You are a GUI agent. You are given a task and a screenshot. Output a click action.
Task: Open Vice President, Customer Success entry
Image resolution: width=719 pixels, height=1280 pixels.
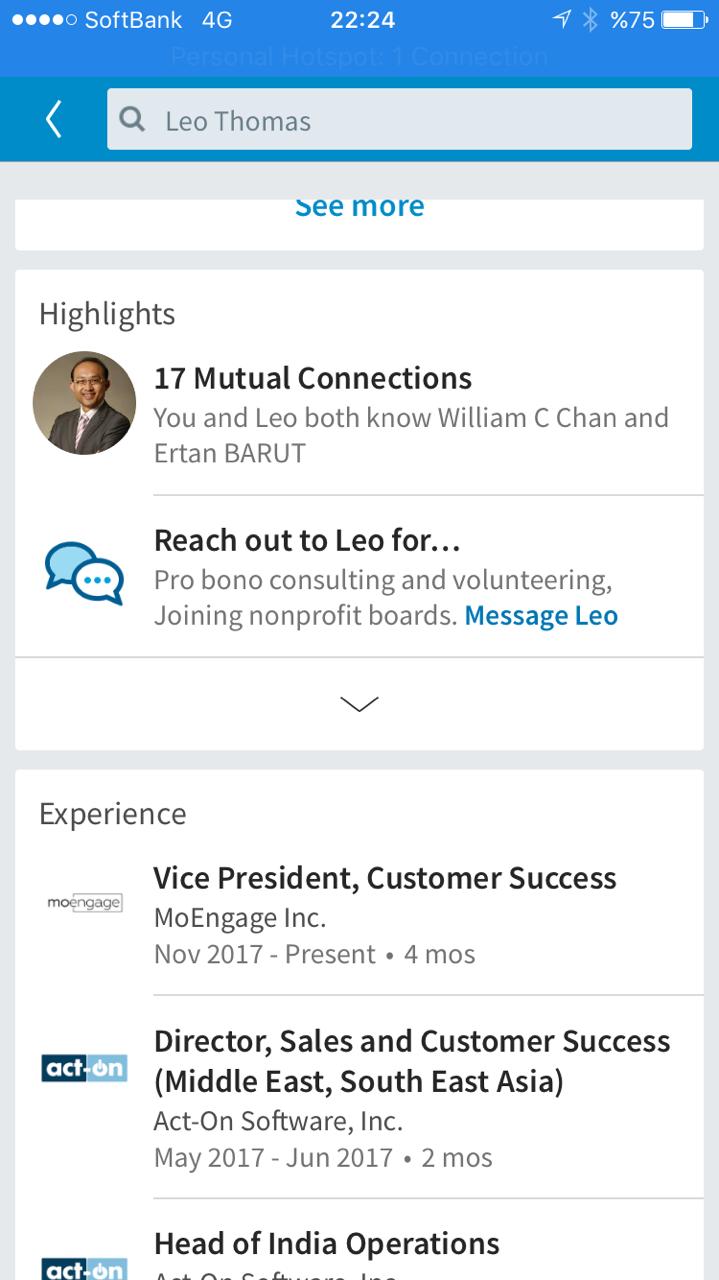385,879
